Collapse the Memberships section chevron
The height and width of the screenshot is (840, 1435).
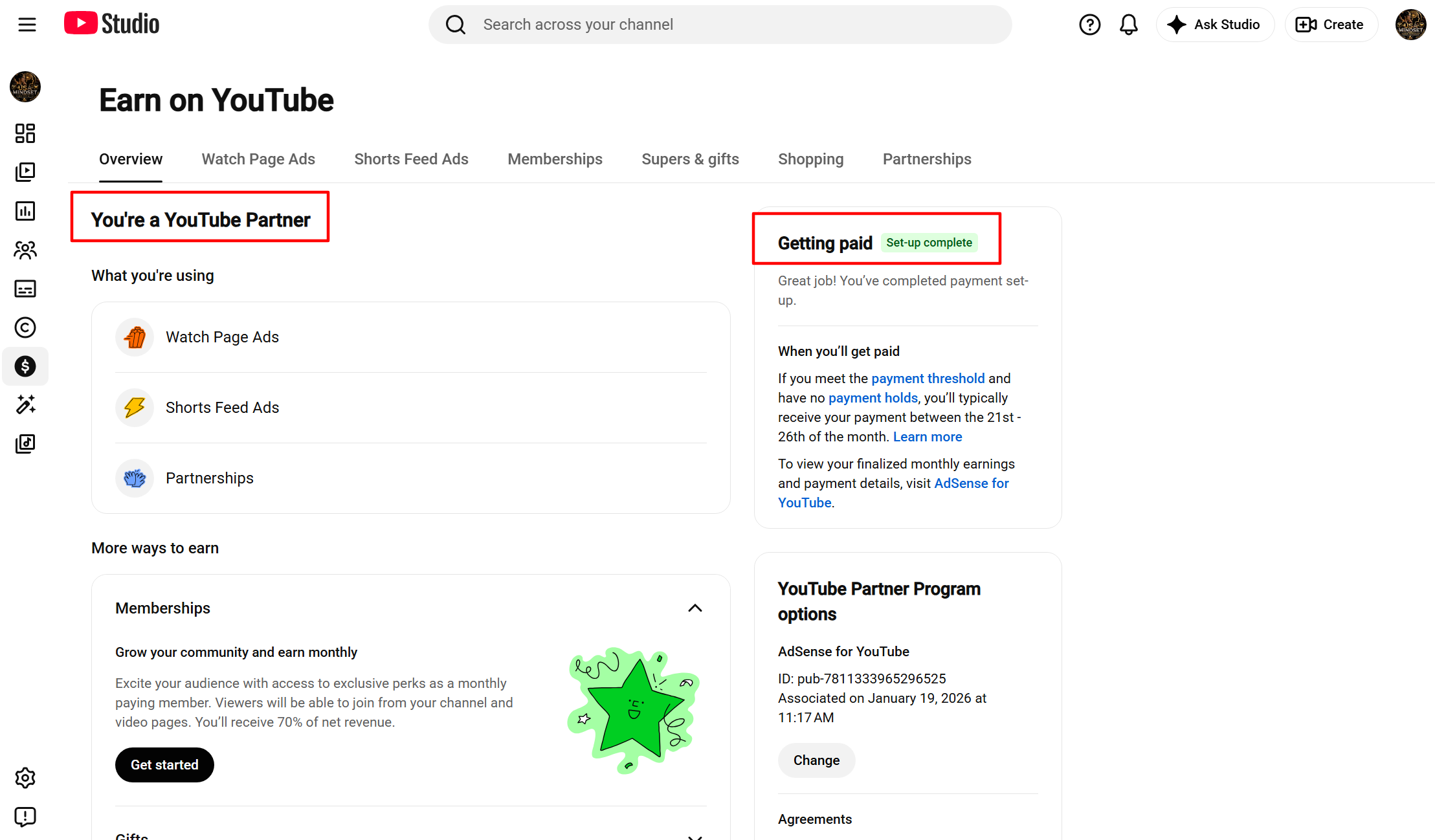[695, 608]
